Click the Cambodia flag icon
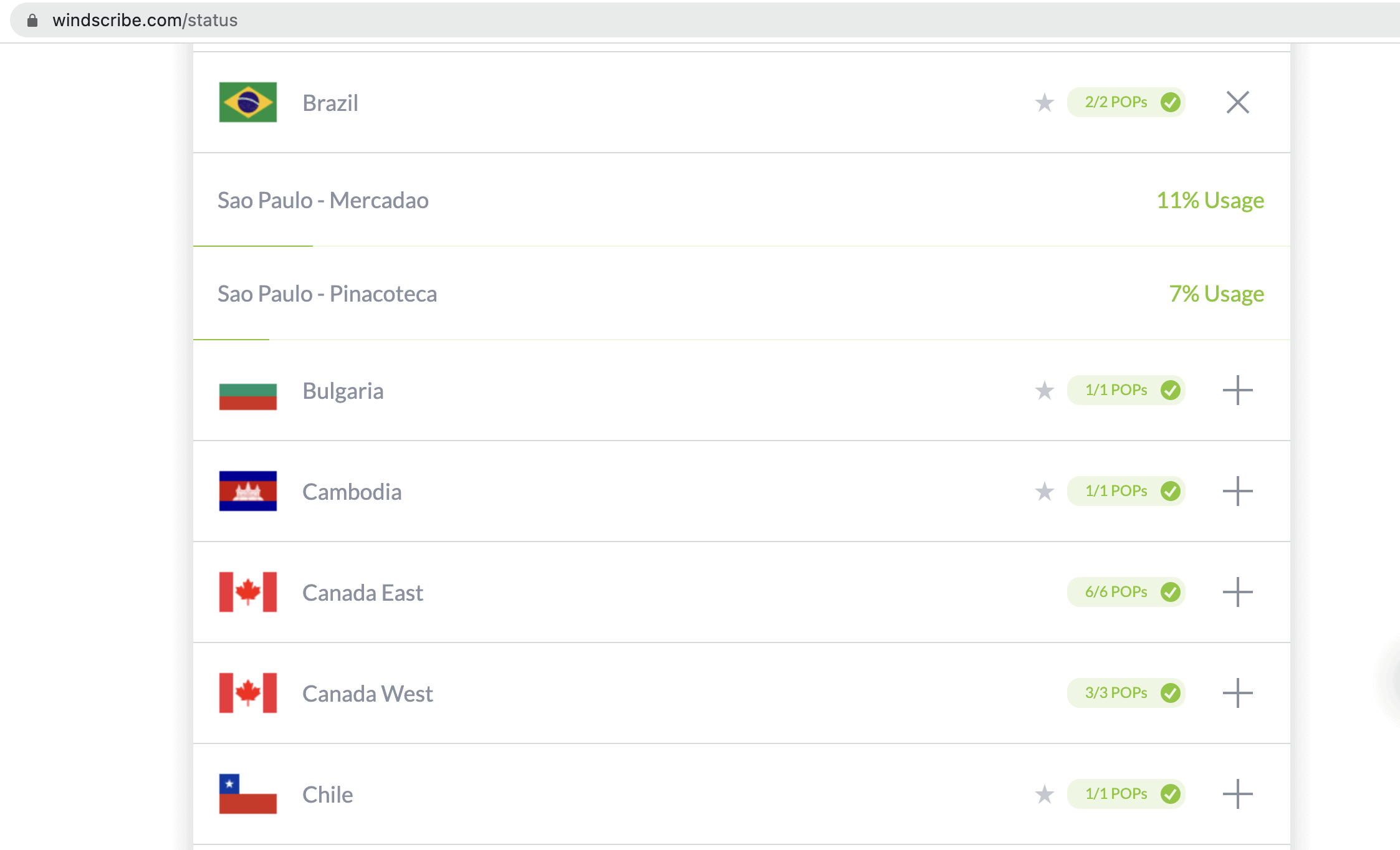 247,491
